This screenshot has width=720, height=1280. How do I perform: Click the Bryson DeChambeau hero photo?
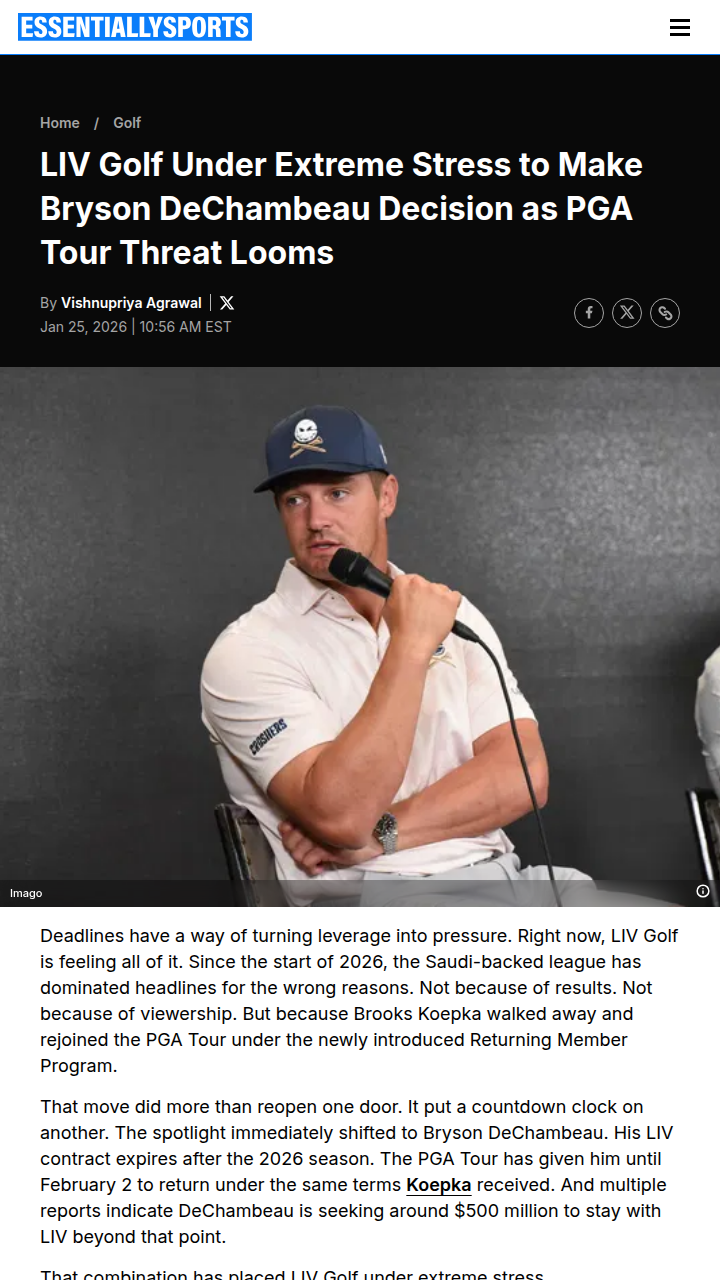click(360, 637)
